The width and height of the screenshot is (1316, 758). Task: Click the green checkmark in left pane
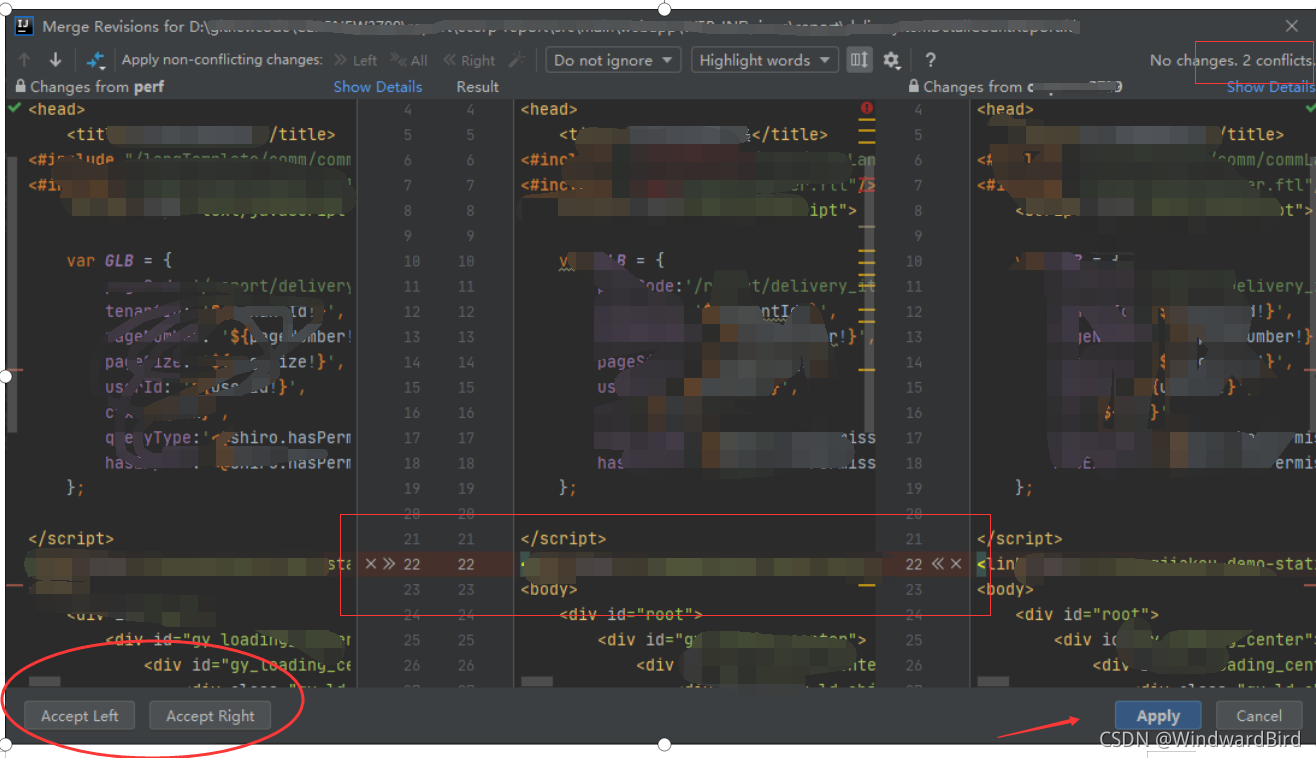(x=13, y=107)
